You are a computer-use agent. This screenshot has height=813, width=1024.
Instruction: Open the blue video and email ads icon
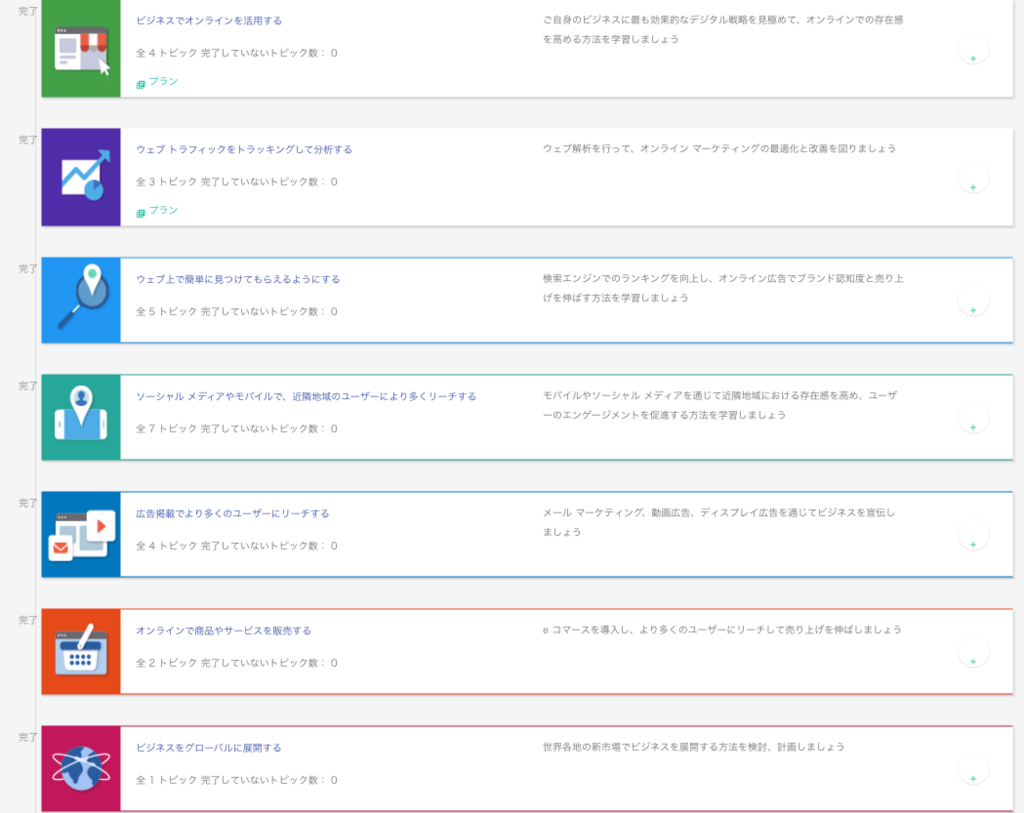(x=81, y=534)
